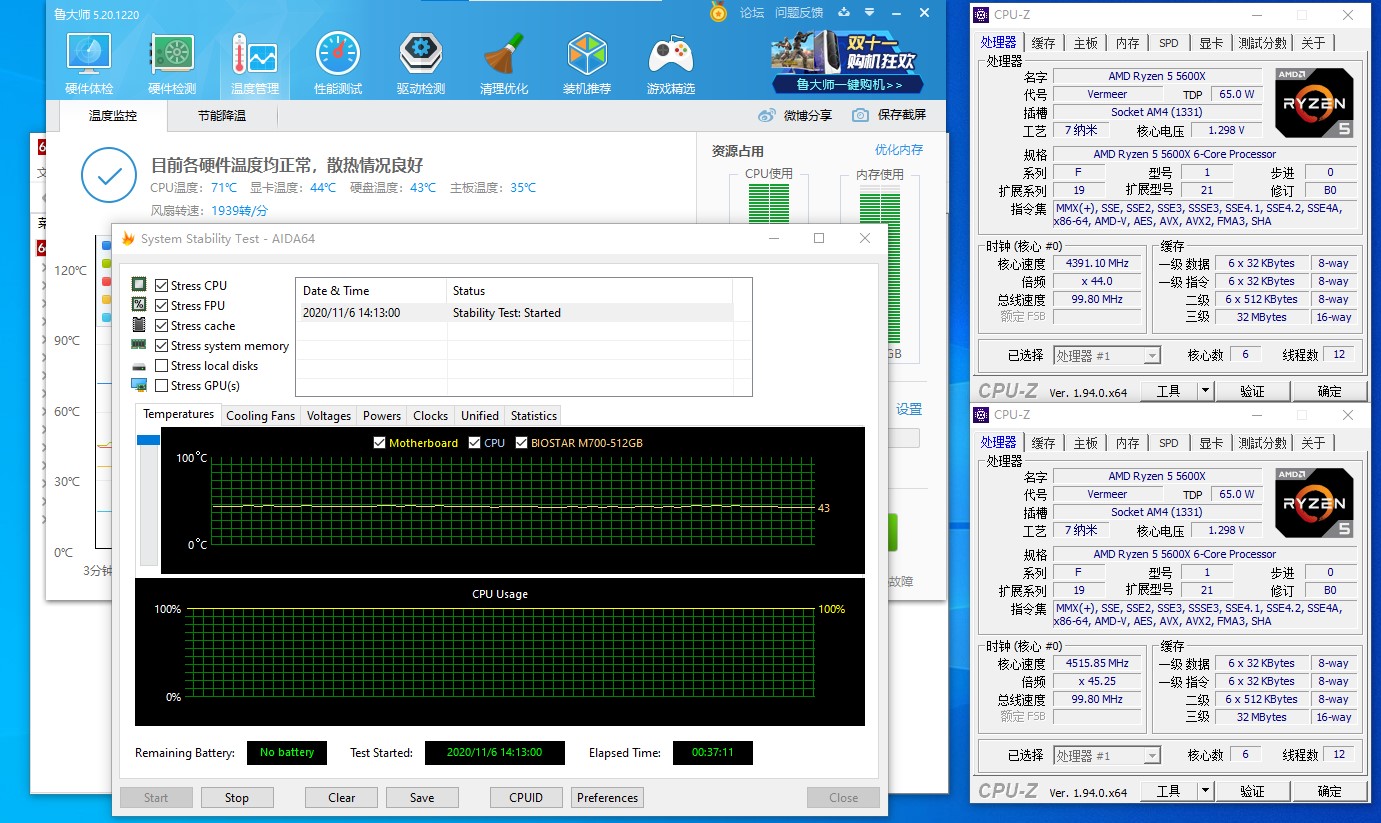
Task: Toggle BIOSTAR M700-512GB graph checkbox
Action: tap(522, 442)
